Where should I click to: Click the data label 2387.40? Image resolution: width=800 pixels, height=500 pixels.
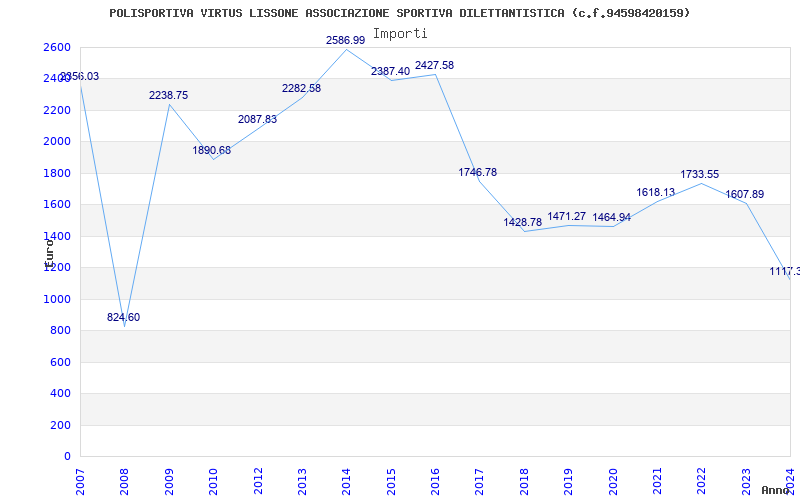click(390, 71)
